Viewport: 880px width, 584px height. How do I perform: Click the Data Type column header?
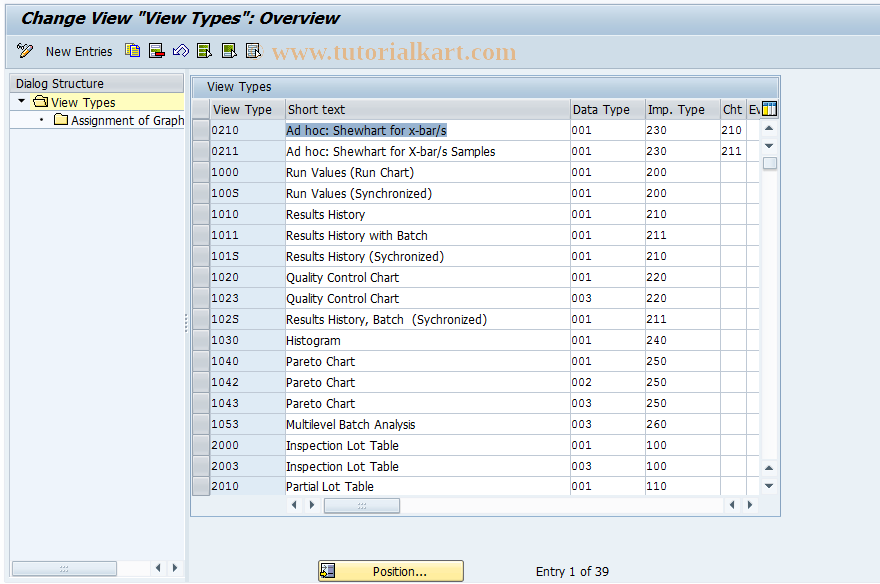607,109
